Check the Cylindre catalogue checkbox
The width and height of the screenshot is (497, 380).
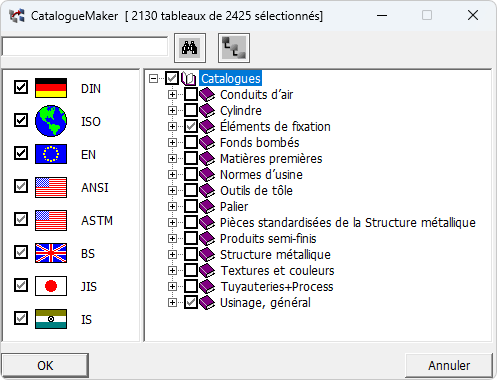[191, 111]
